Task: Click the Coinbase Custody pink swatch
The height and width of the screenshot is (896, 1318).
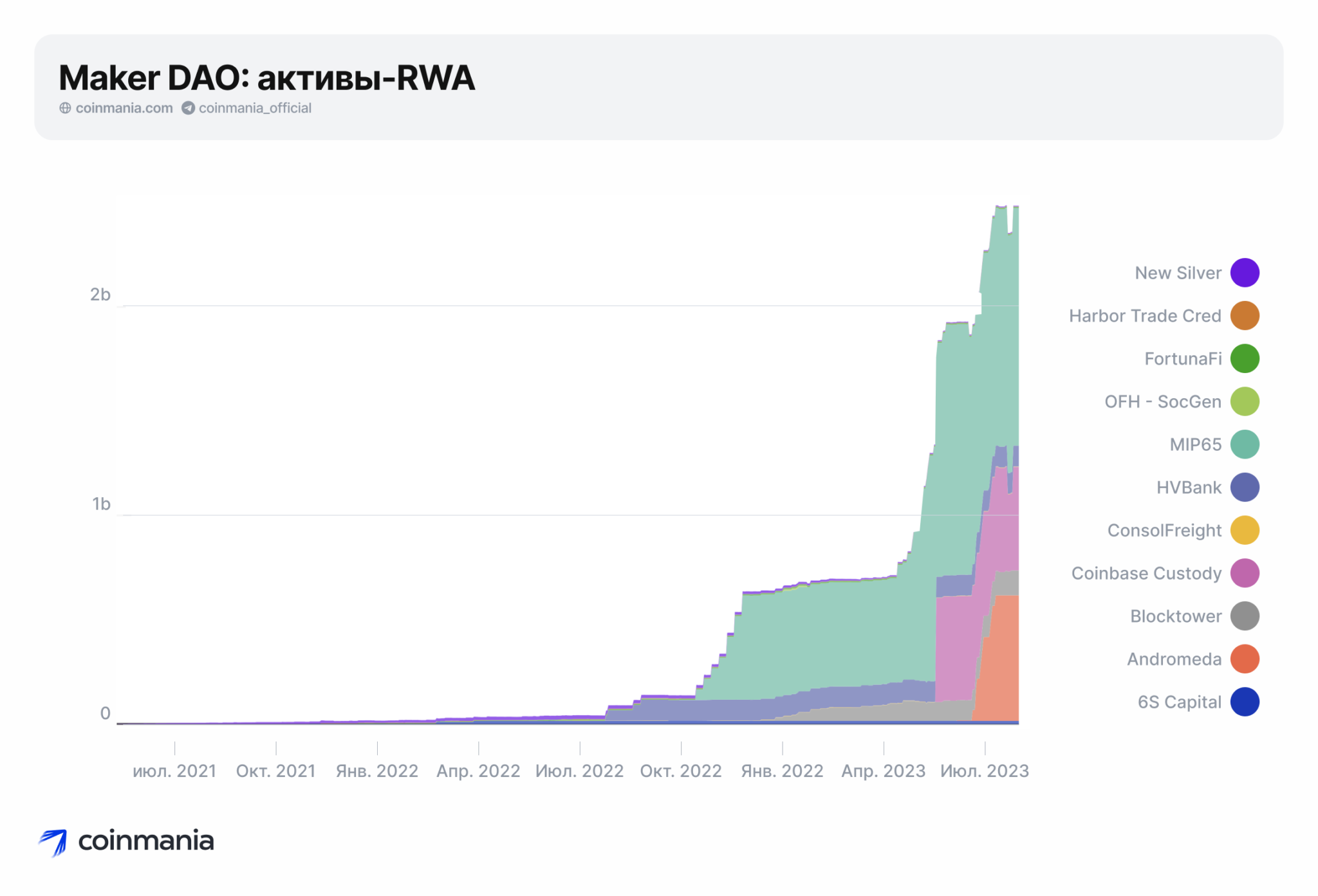Action: pyautogui.click(x=1245, y=573)
